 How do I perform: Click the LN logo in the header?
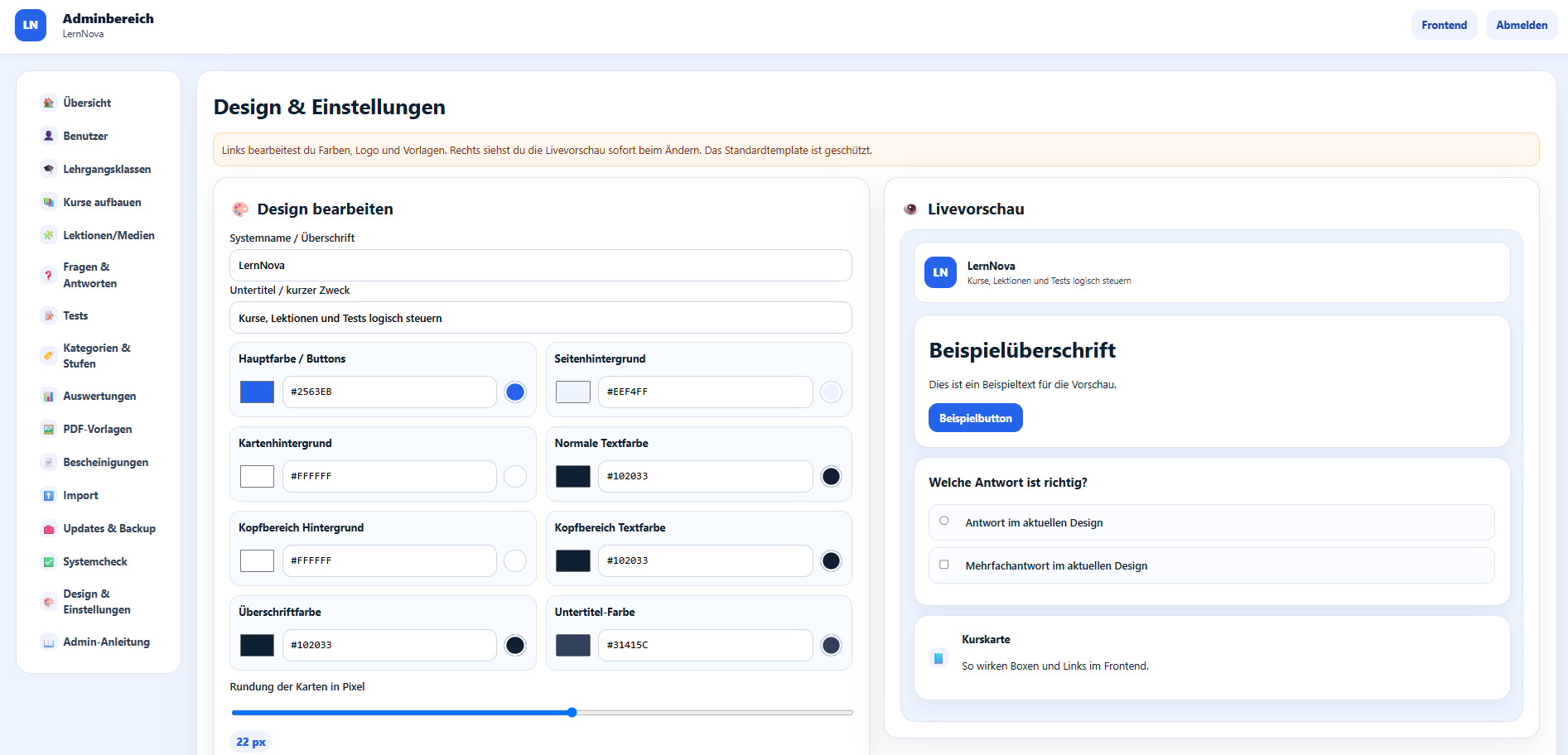(31, 25)
